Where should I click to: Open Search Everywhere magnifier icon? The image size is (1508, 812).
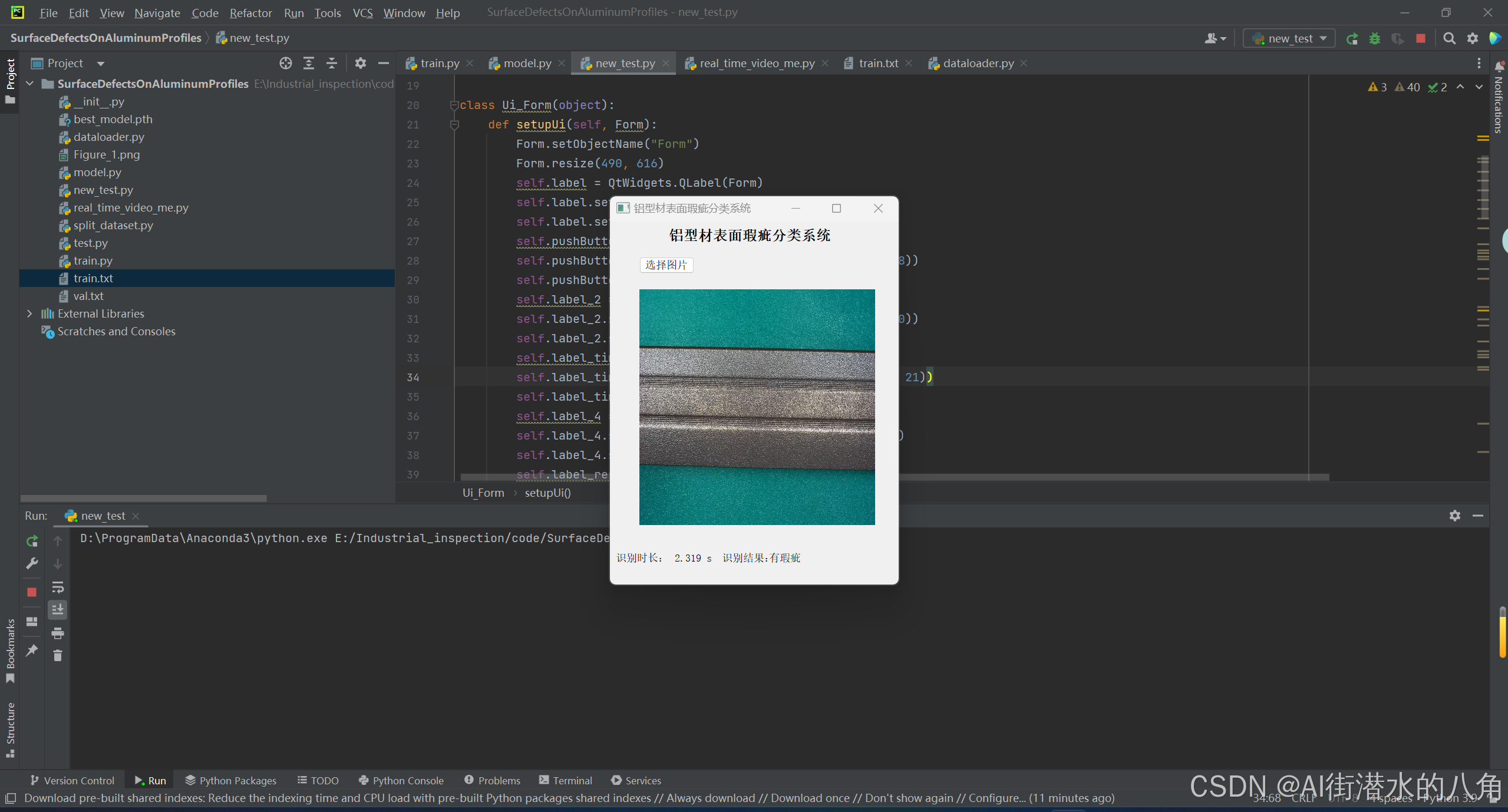[1449, 39]
